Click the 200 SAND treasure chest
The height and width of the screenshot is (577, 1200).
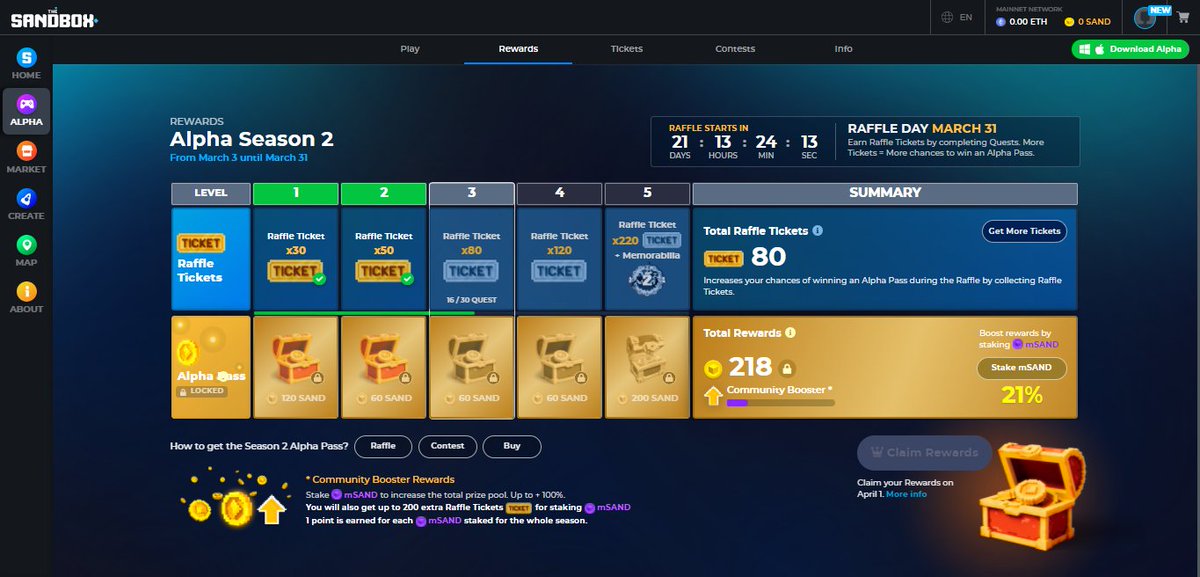click(x=647, y=367)
